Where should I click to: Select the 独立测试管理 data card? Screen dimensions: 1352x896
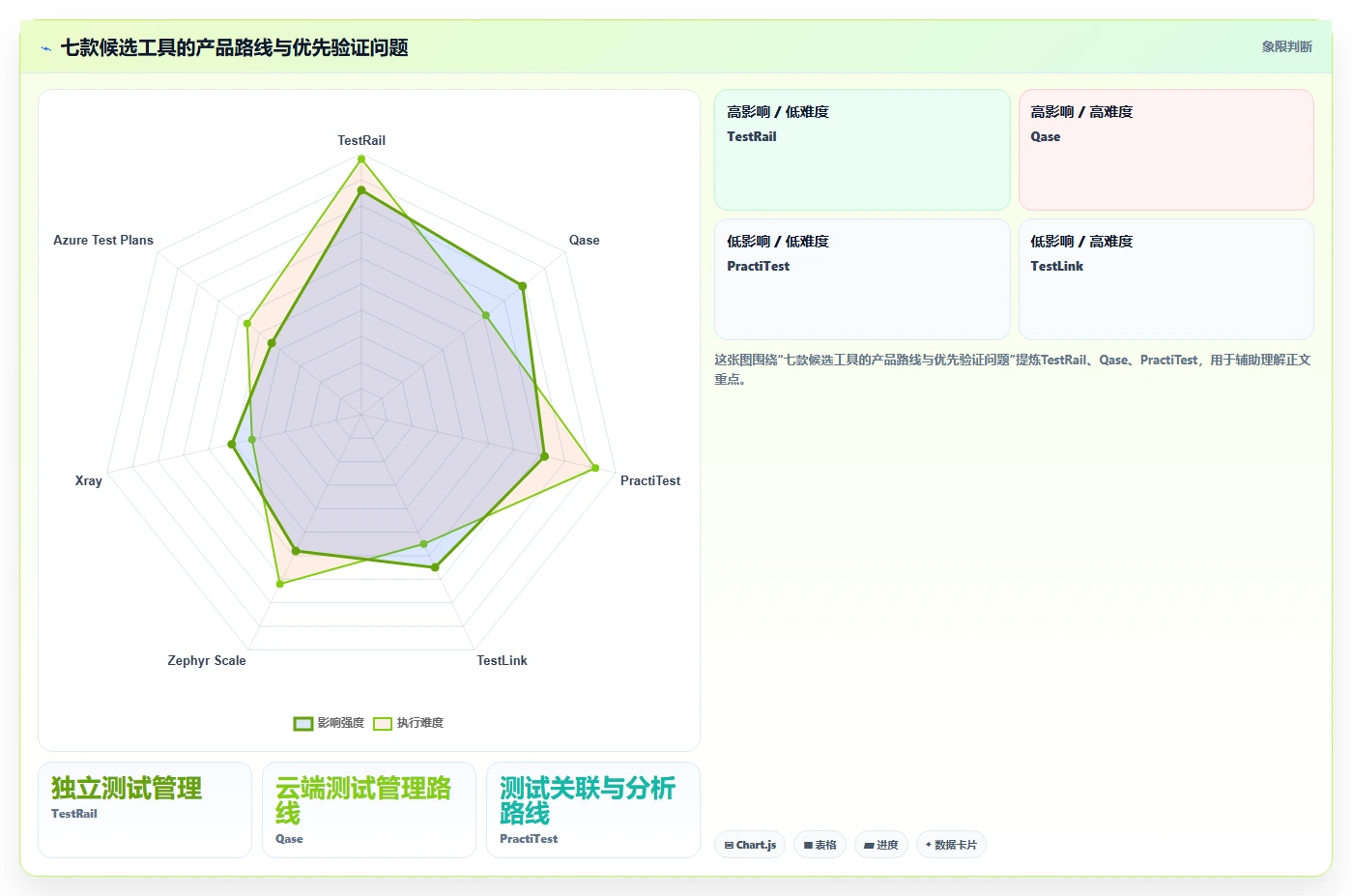145,810
